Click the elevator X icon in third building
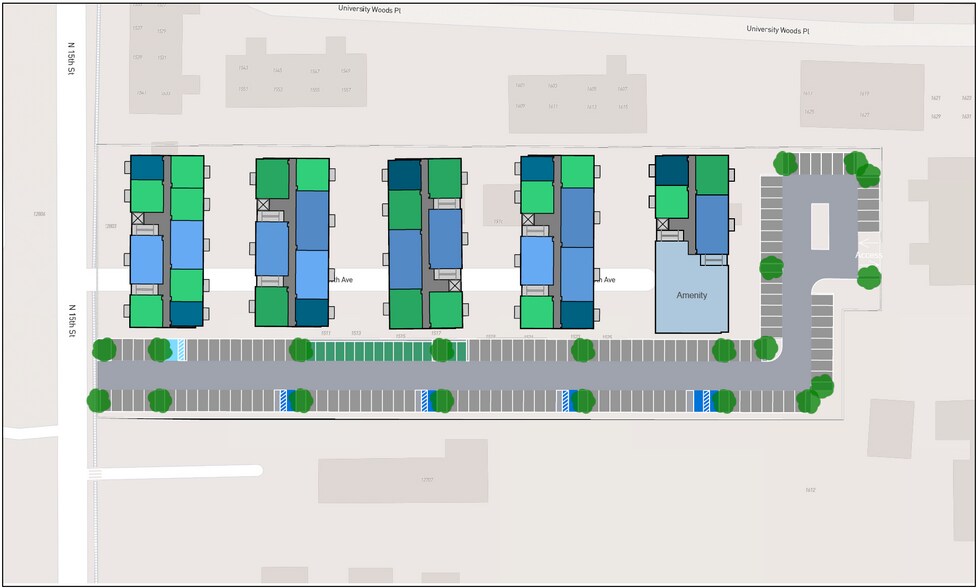Viewport: 978px width, 588px height. tap(455, 284)
